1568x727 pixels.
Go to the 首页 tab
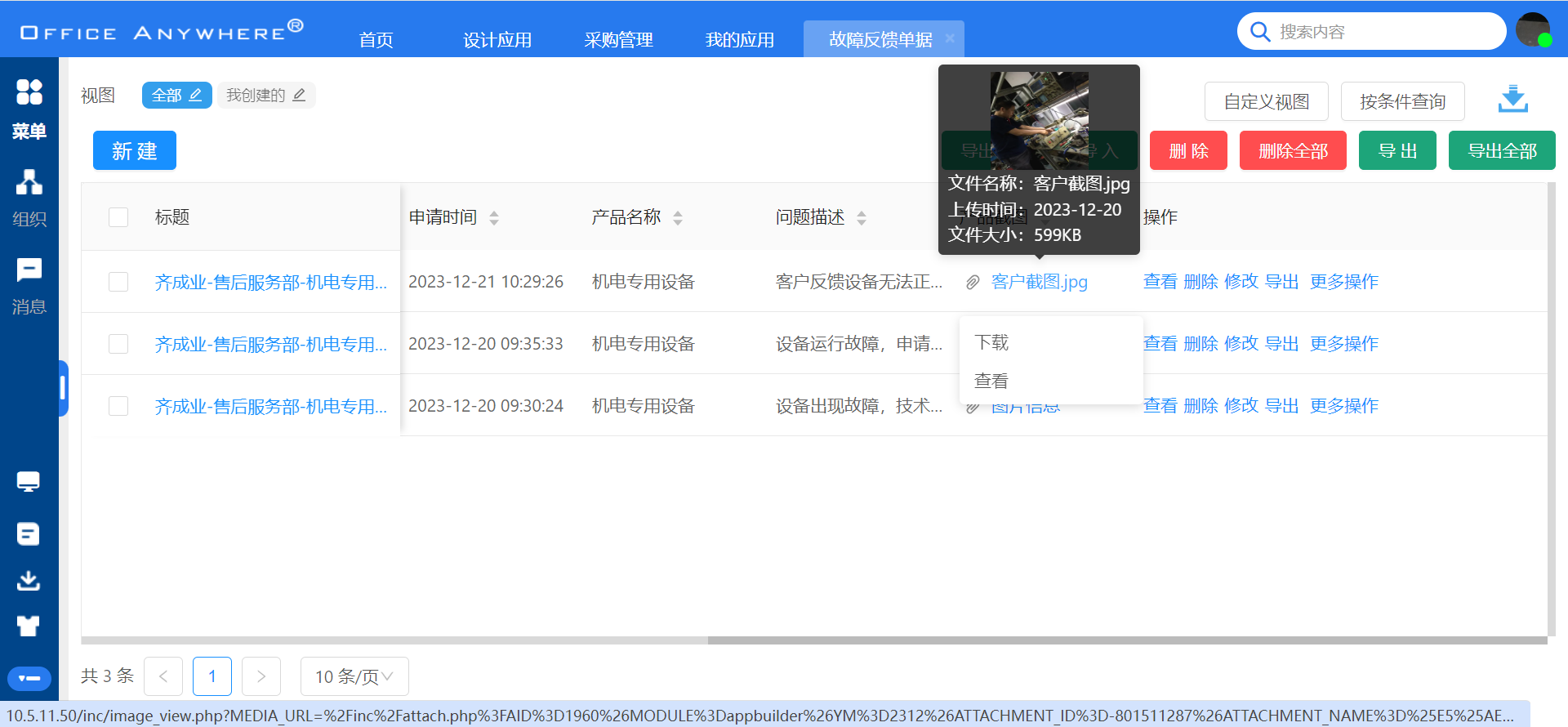376,39
